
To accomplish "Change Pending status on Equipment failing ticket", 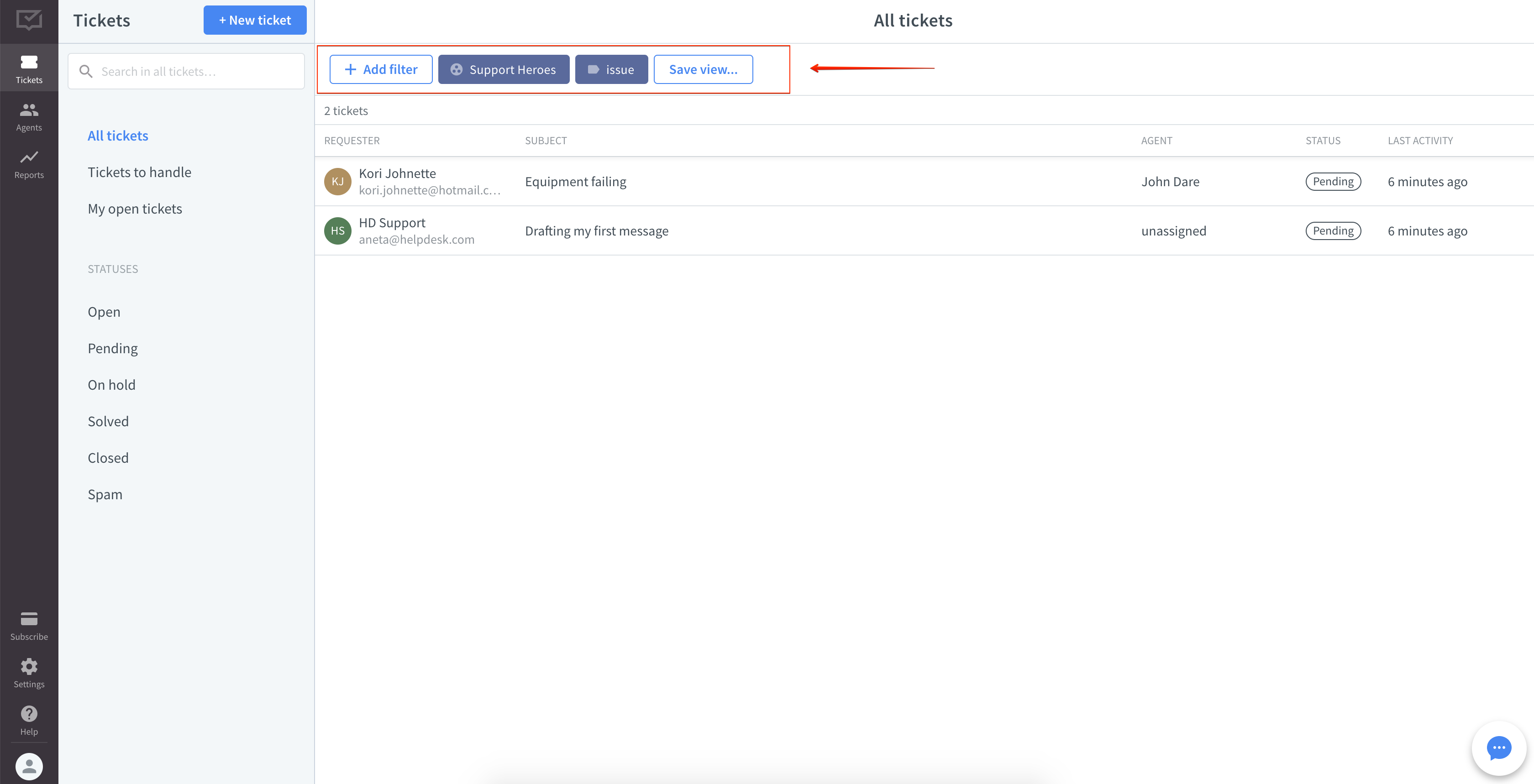I will [1333, 181].
